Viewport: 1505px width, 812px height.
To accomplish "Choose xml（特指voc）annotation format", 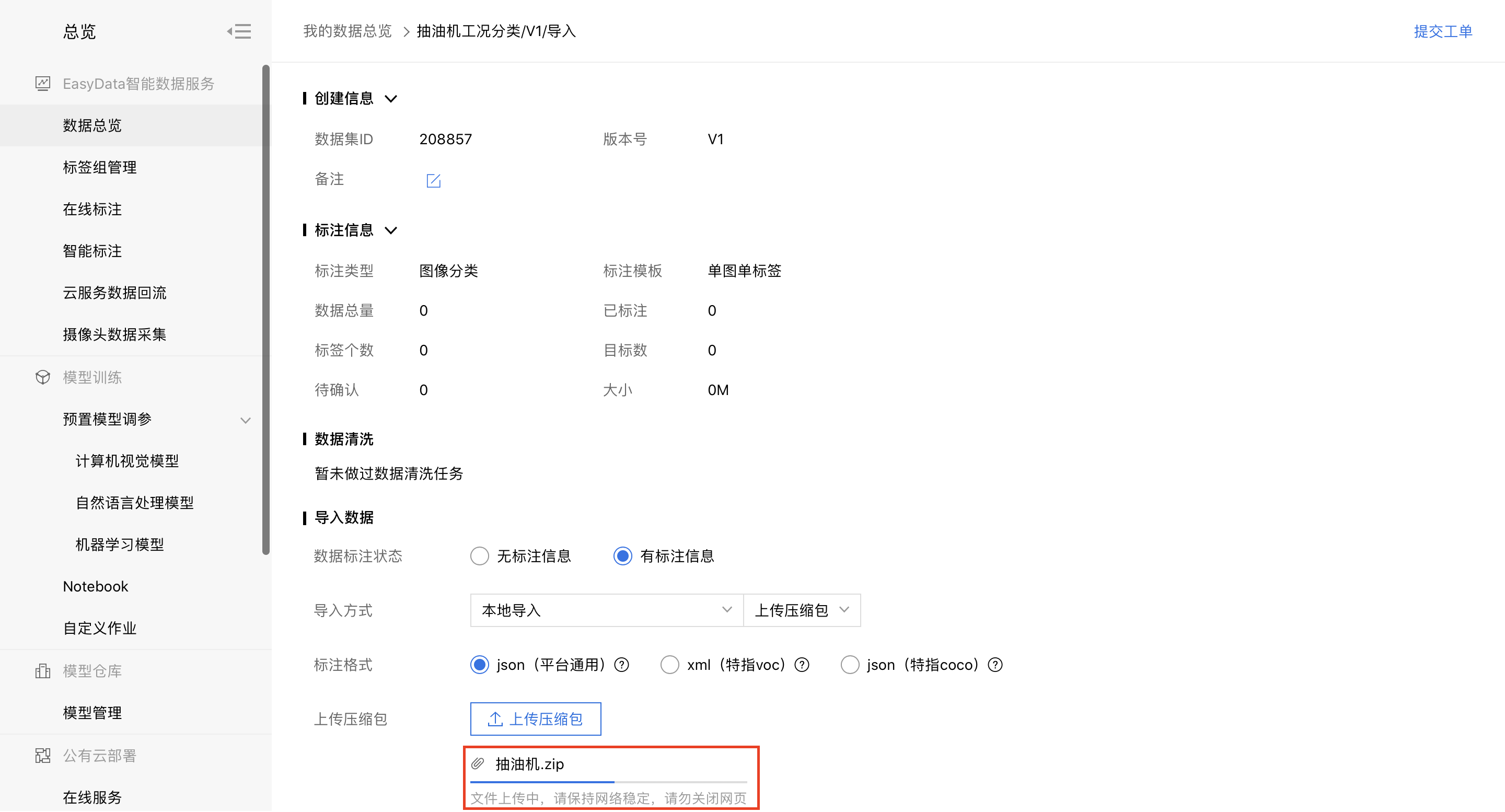I will coord(669,665).
